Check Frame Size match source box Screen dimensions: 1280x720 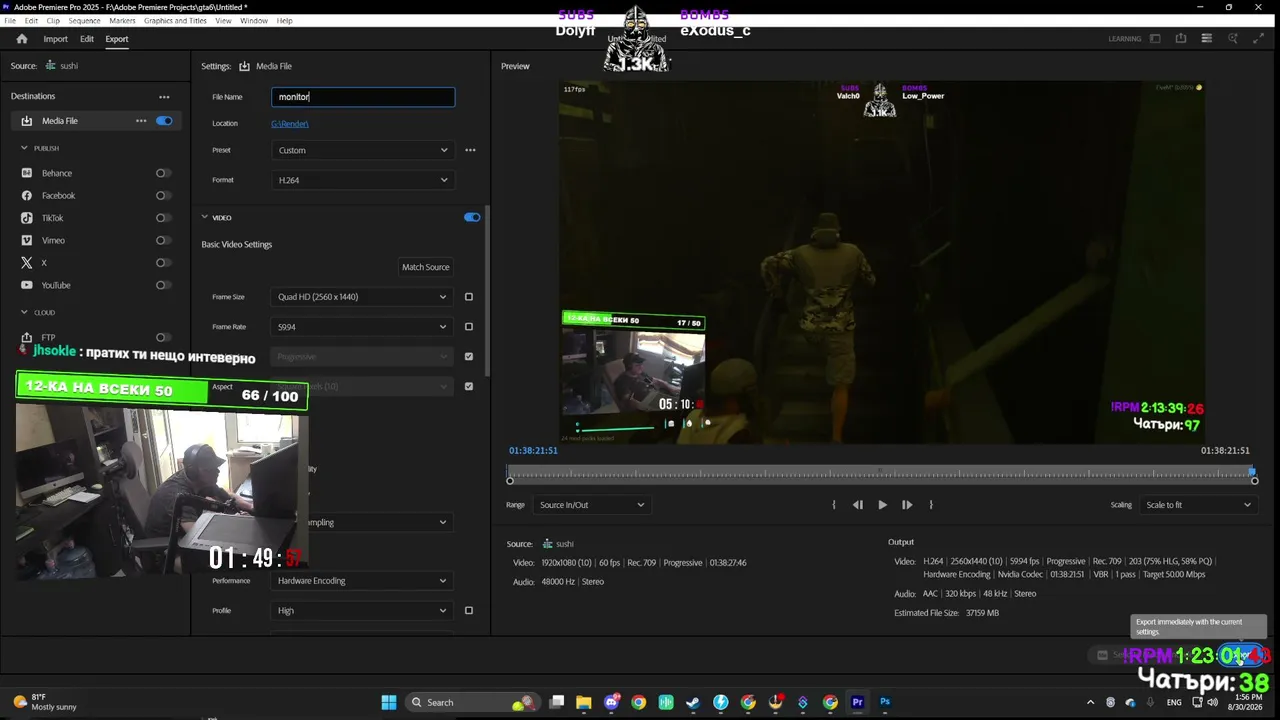tap(469, 297)
